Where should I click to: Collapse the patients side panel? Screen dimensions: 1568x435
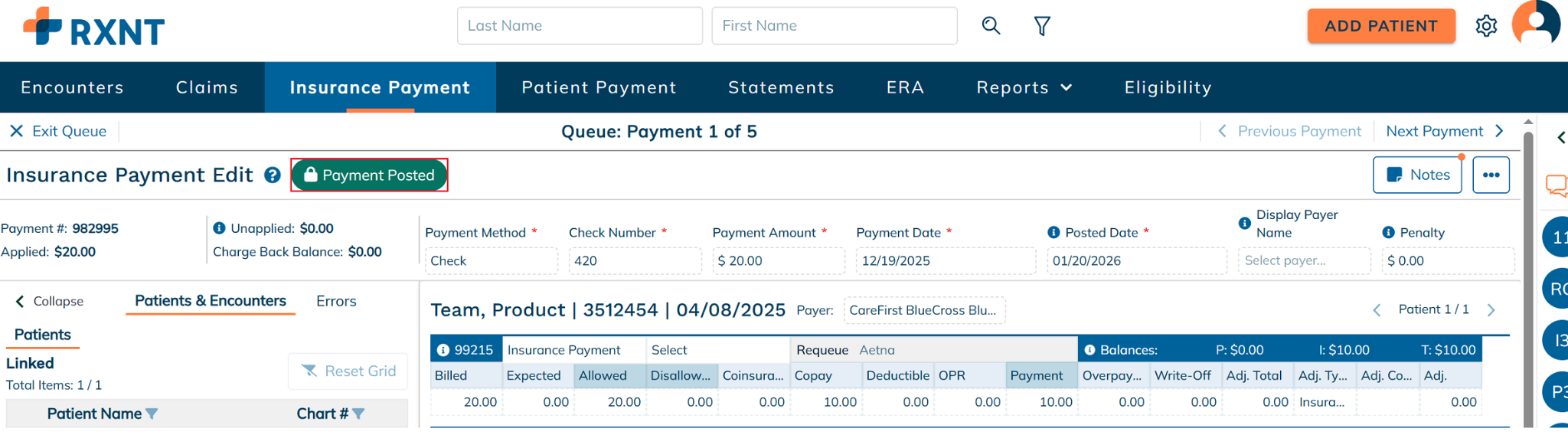[49, 301]
